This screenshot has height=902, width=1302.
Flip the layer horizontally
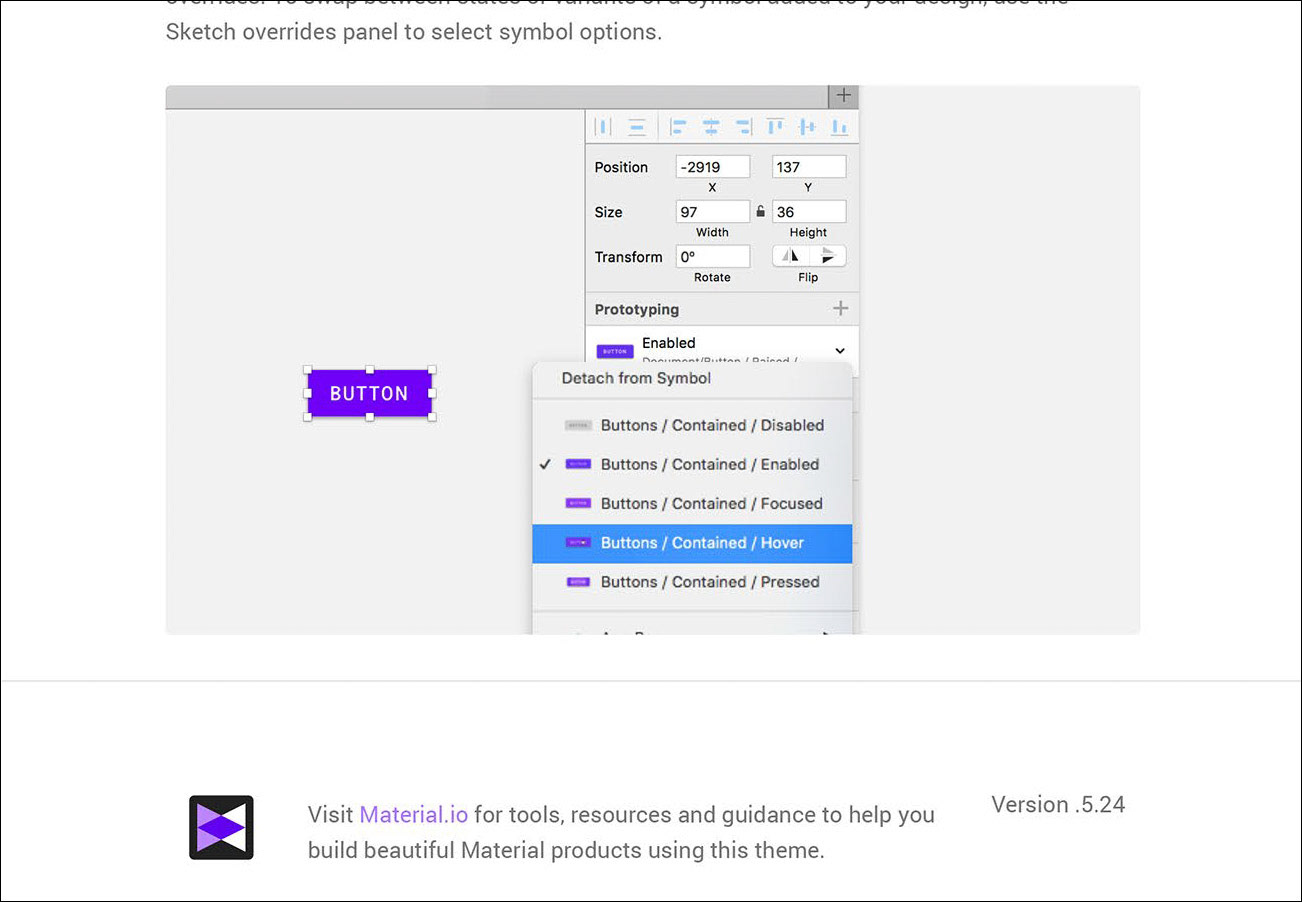click(791, 256)
